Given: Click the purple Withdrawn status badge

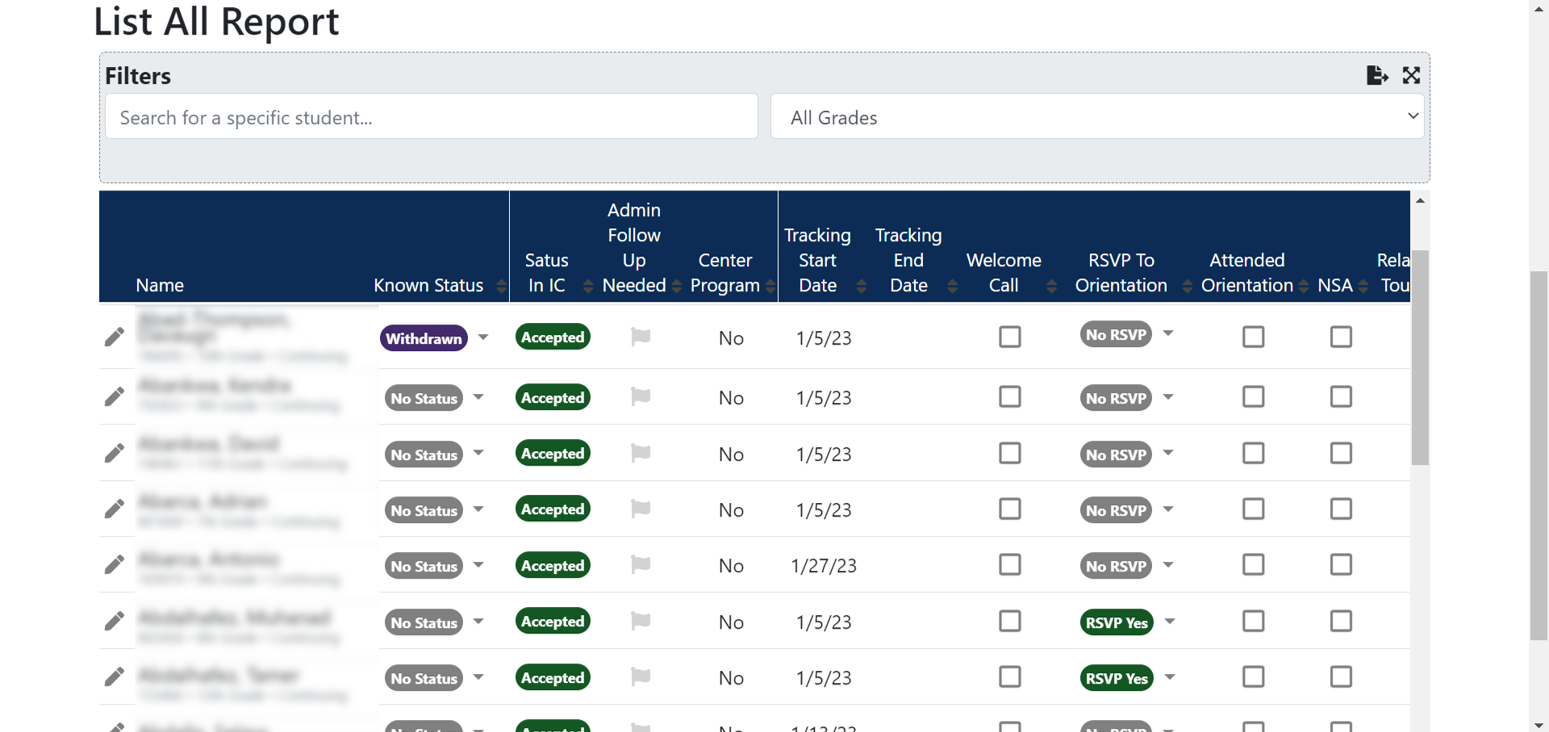Looking at the screenshot, I should coord(424,338).
